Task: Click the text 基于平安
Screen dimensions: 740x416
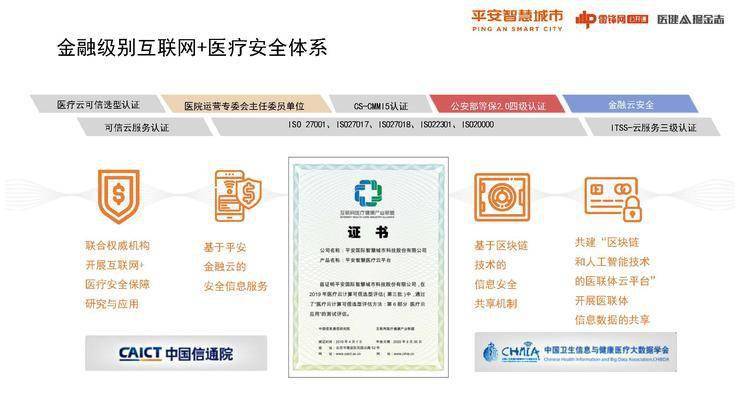Action: coord(225,247)
